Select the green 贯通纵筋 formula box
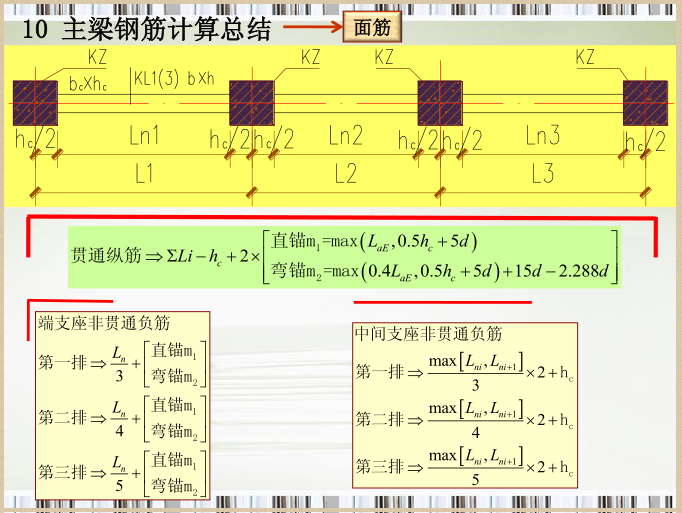This screenshot has height=513, width=682. pyautogui.click(x=344, y=258)
